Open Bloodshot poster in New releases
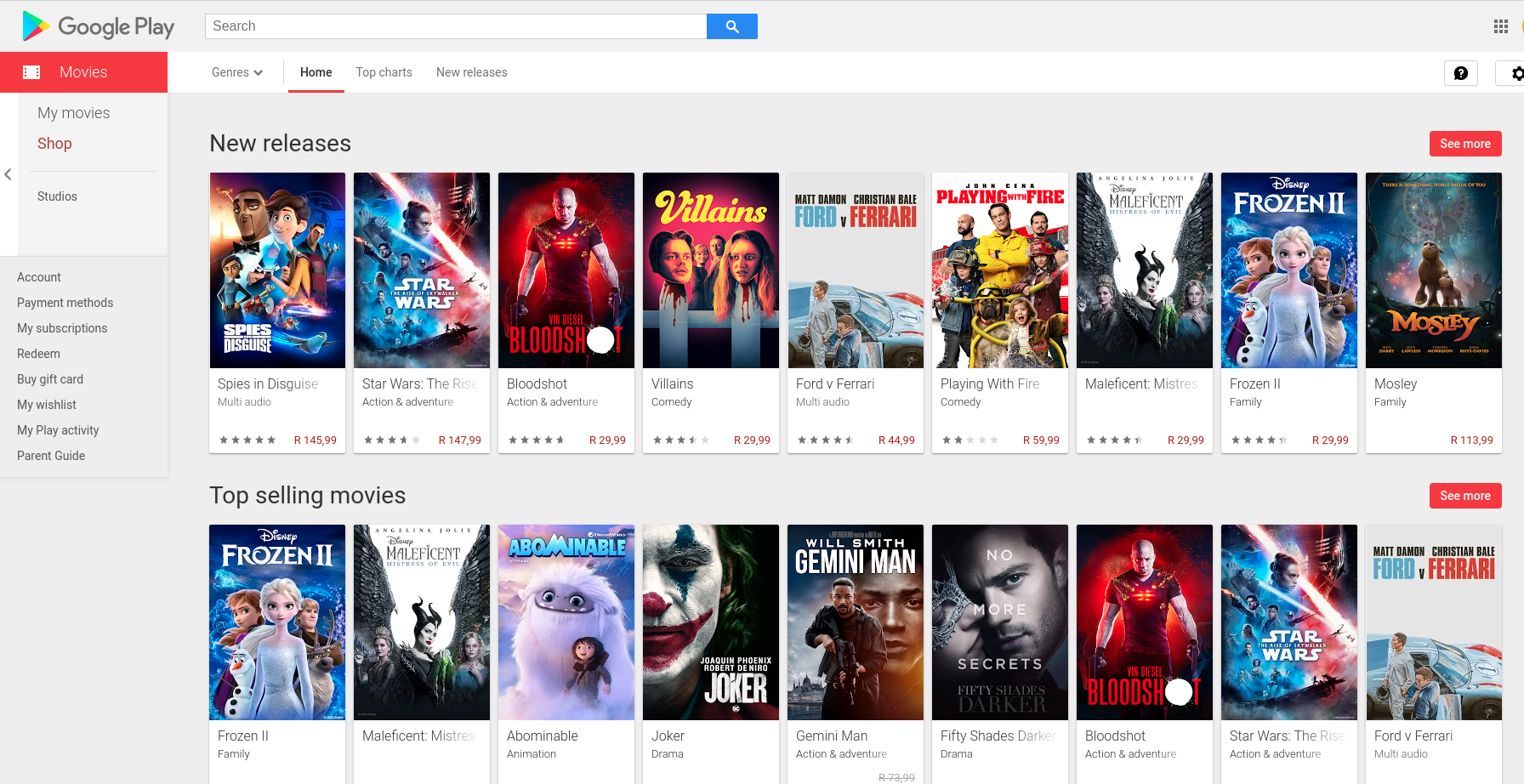Image resolution: width=1524 pixels, height=784 pixels. (566, 270)
